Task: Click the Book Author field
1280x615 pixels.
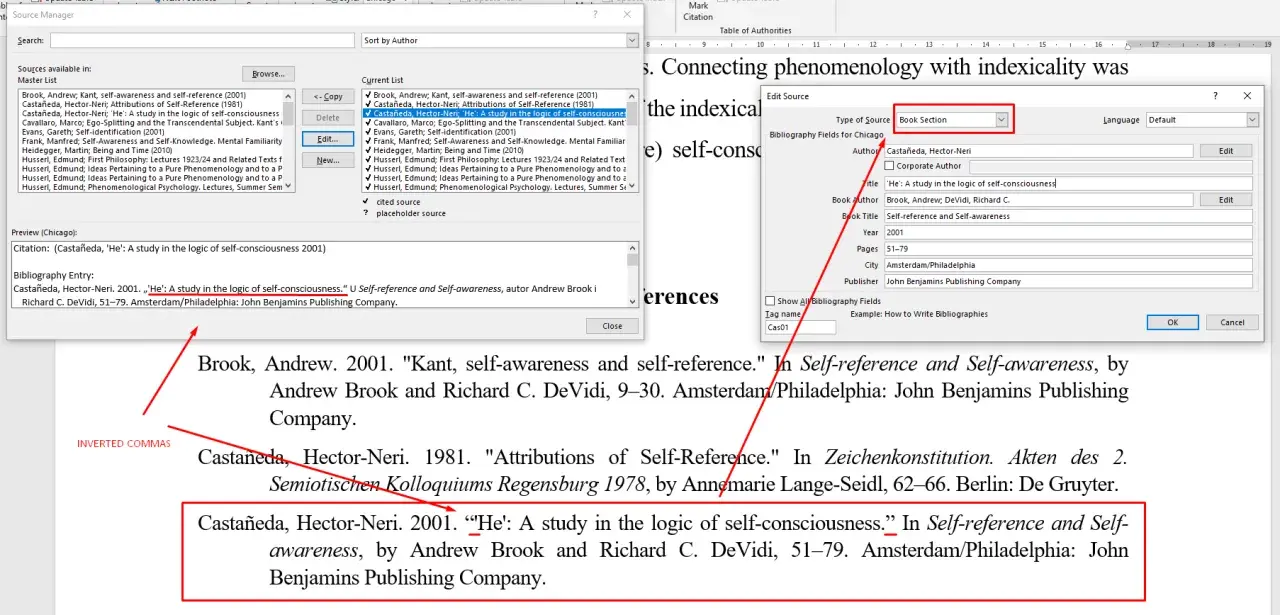Action: [x=1038, y=200]
